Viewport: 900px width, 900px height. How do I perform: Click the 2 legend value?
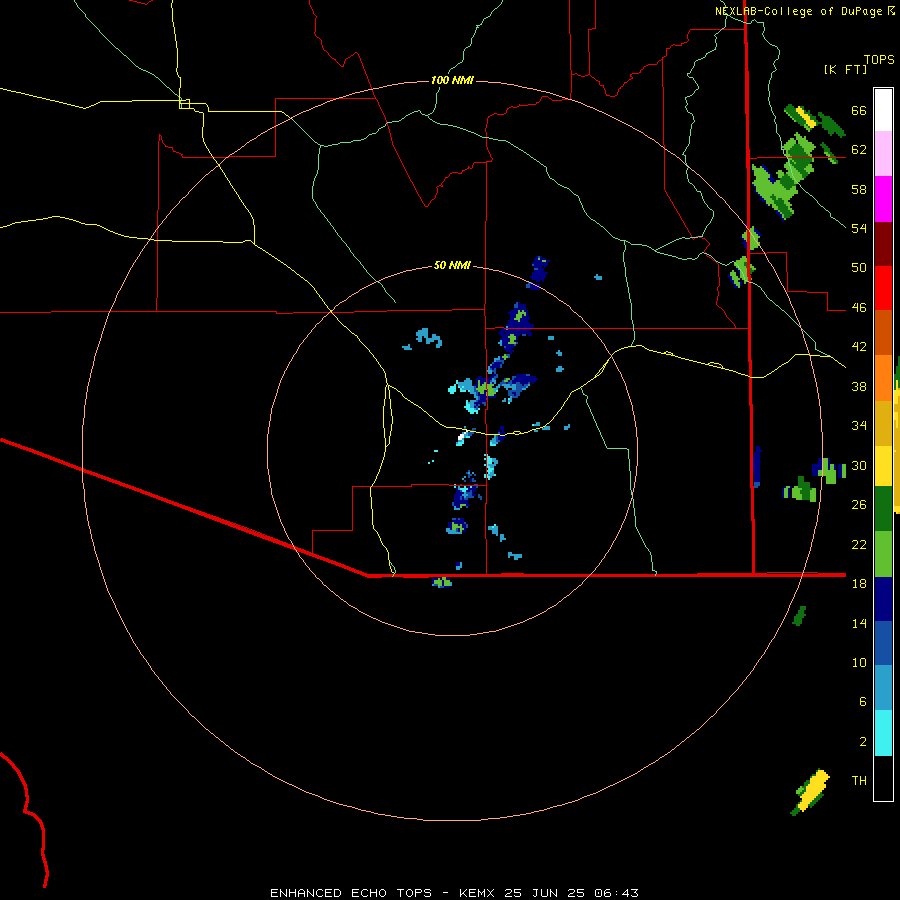[x=863, y=742]
